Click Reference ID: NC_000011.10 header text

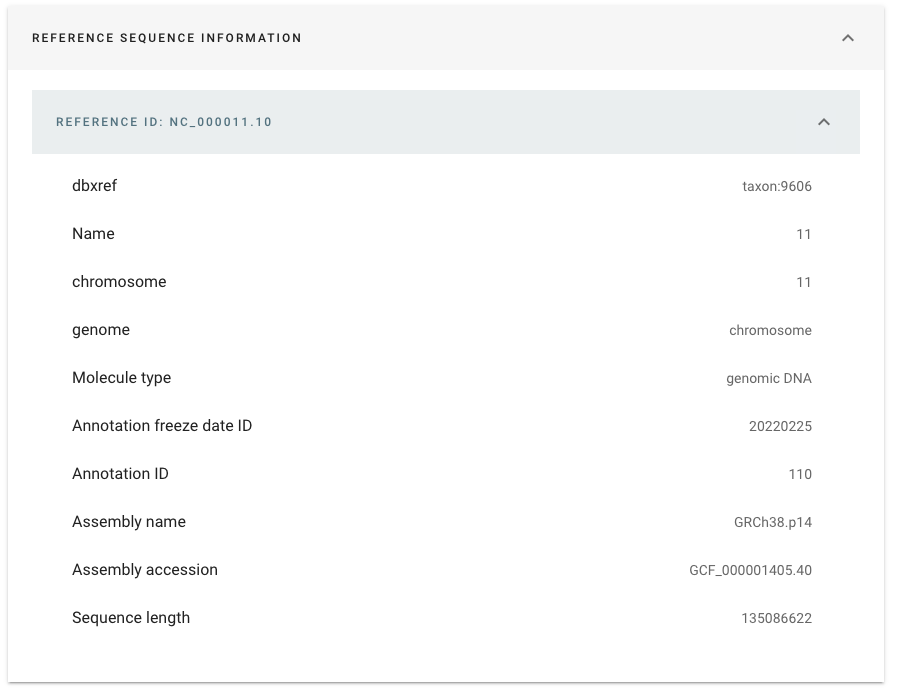(x=164, y=122)
